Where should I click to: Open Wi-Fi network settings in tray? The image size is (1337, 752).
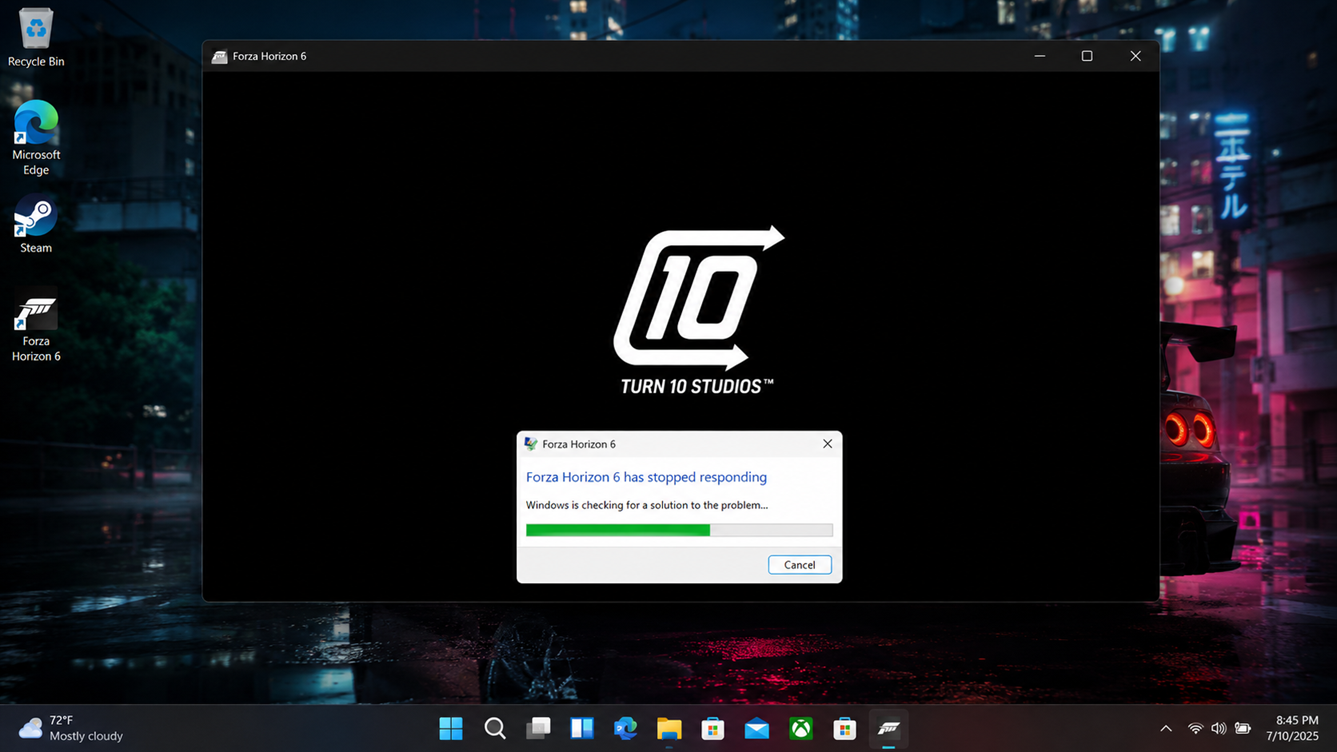(x=1195, y=729)
